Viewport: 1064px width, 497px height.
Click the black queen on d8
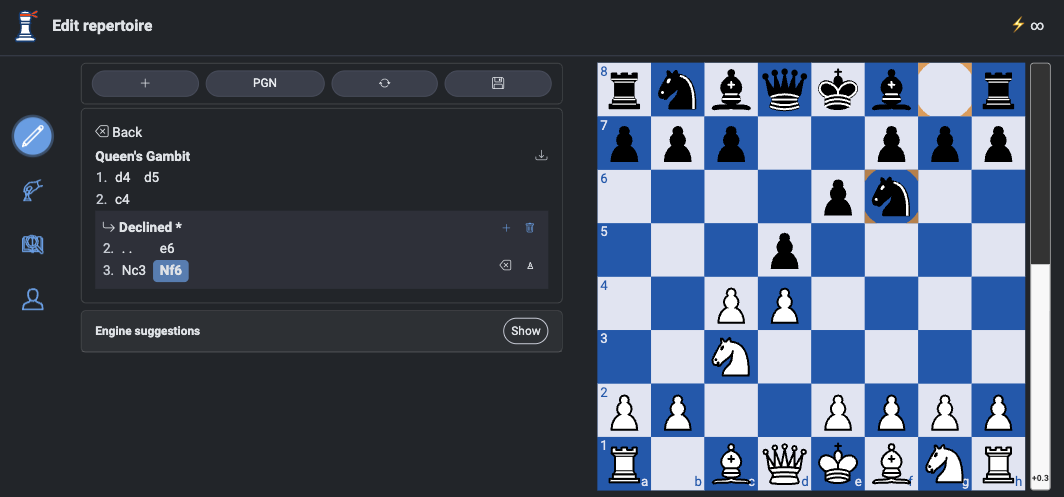point(784,89)
